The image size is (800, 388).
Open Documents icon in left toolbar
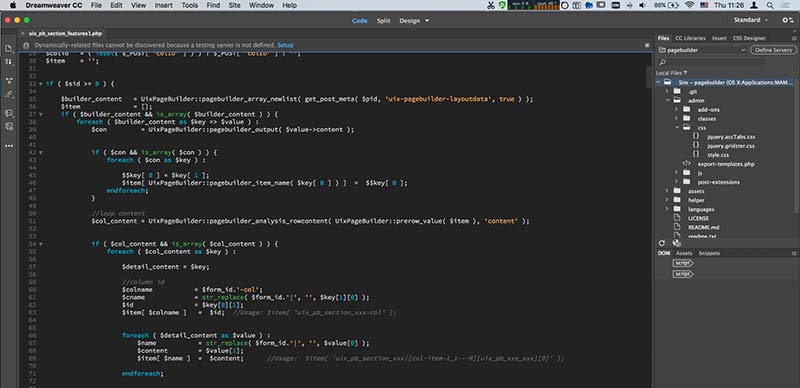(x=9, y=48)
